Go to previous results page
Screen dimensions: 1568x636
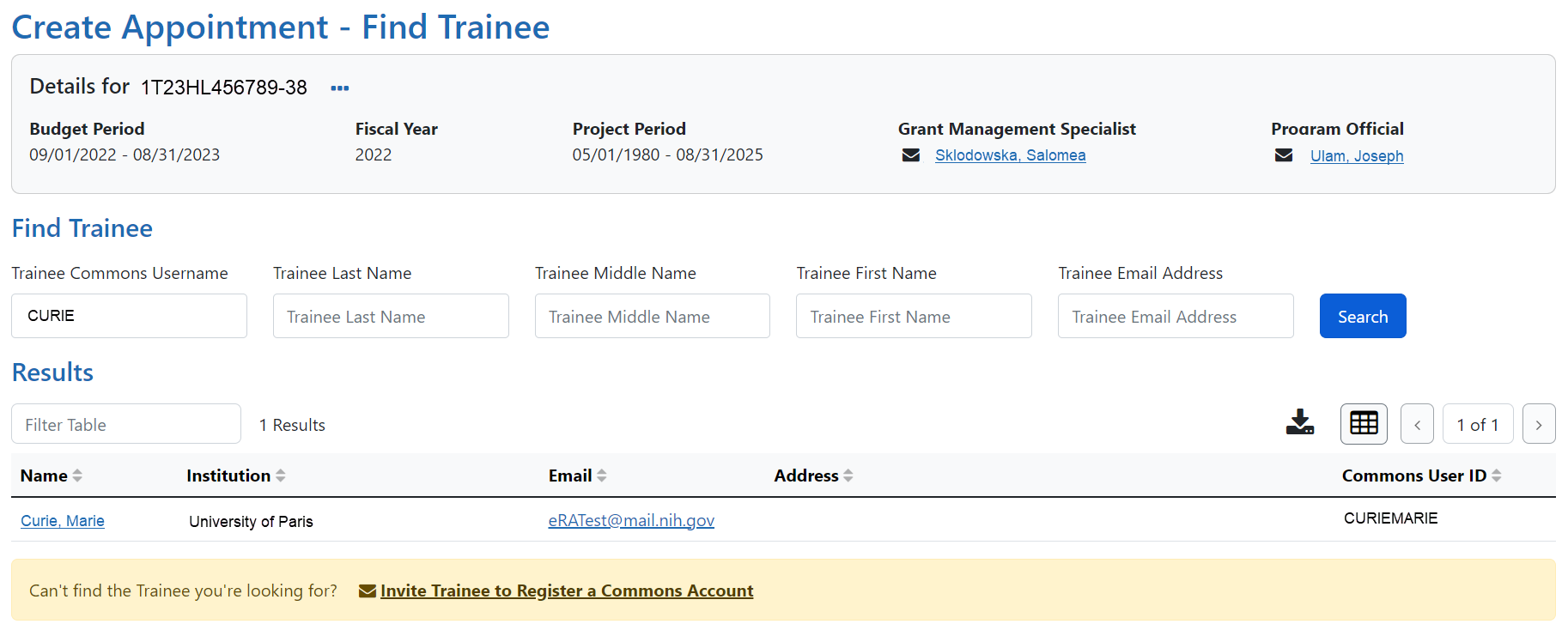point(1417,424)
